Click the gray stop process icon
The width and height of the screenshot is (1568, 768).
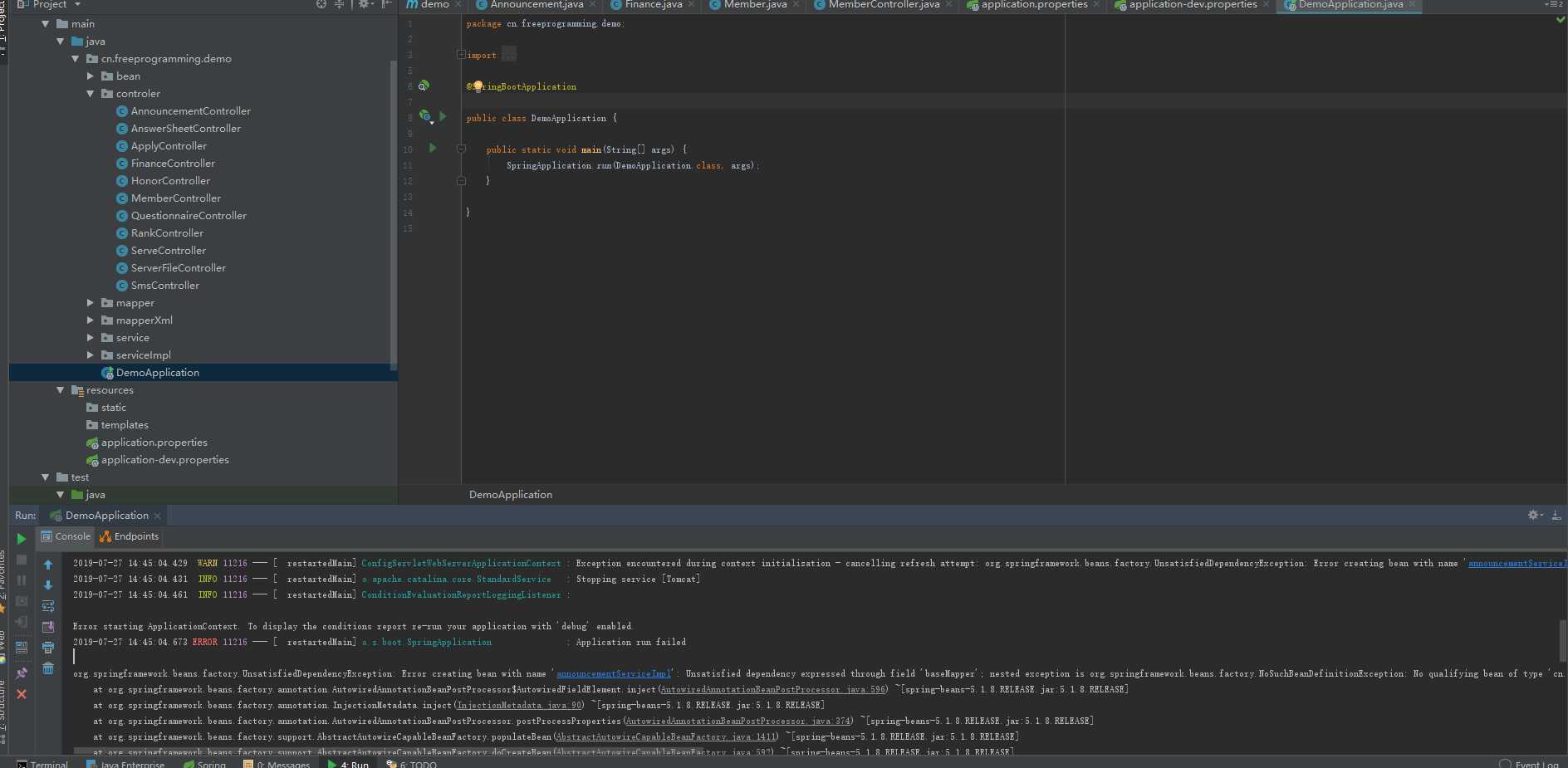[x=22, y=560]
